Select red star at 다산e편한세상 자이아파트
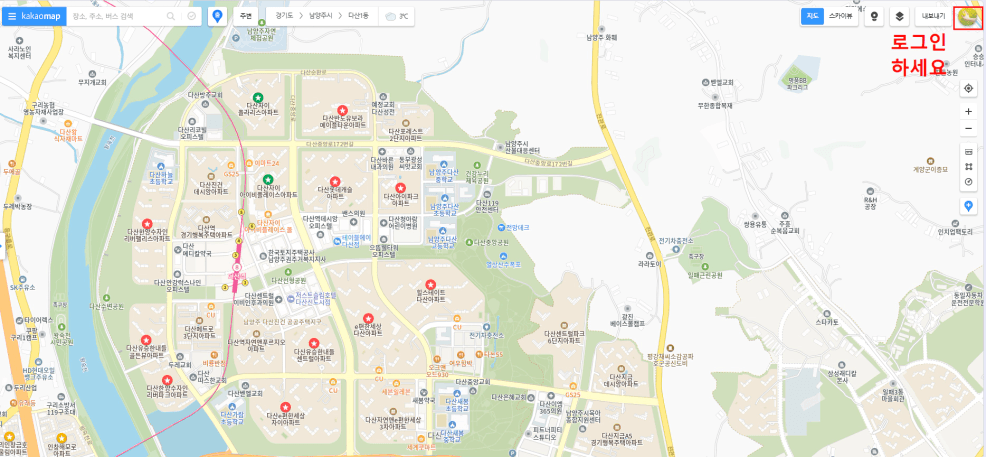This screenshot has width=986, height=457. pyautogui.click(x=285, y=407)
